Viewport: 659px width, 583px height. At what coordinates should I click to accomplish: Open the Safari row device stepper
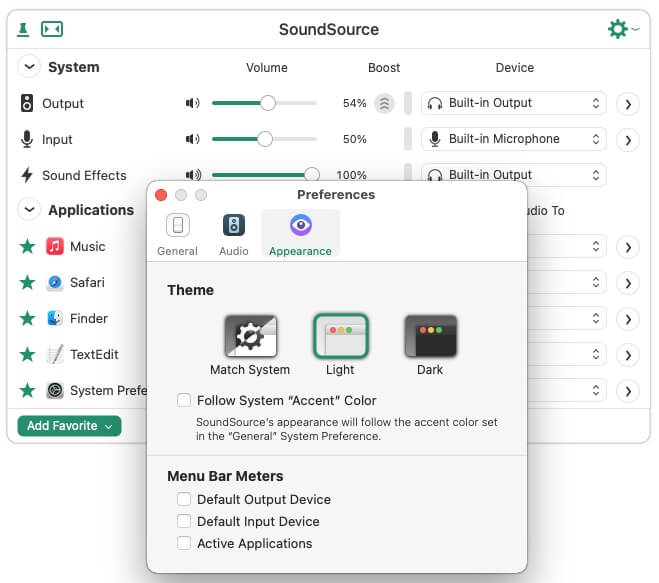click(x=596, y=282)
